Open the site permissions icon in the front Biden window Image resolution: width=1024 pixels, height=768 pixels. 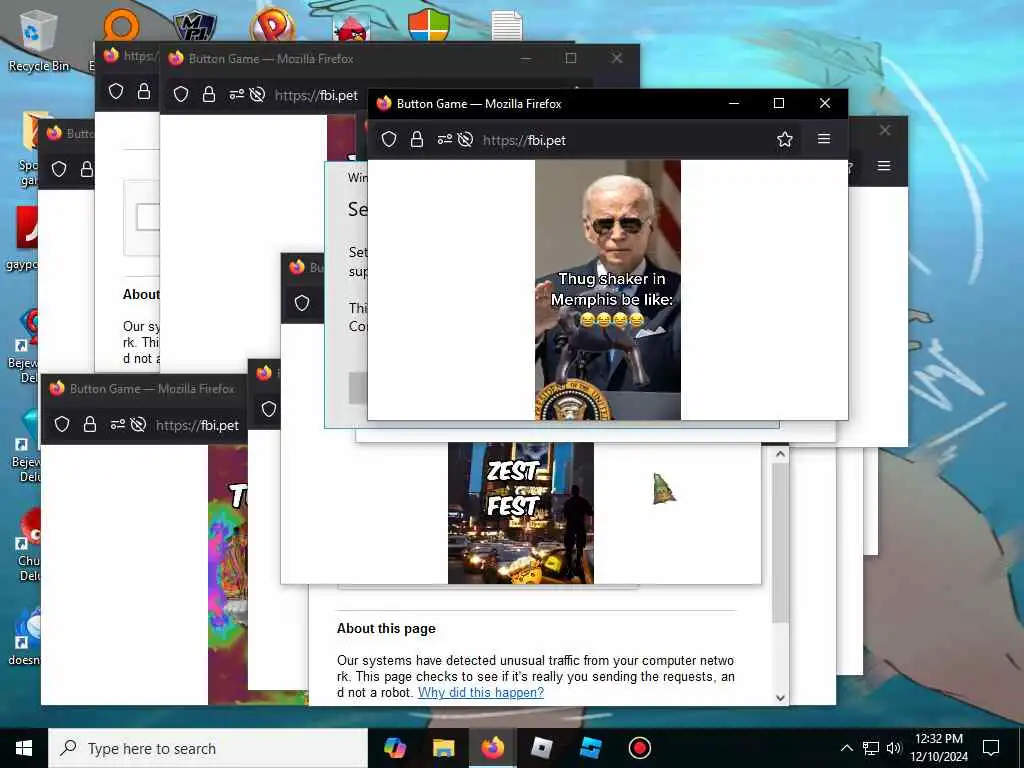445,139
